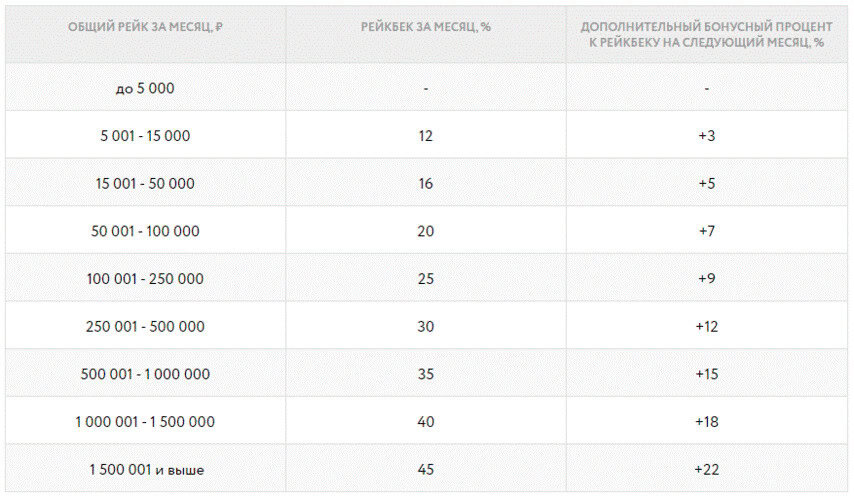The height and width of the screenshot is (497, 854).
Task: Click the '+15' bonus percent cell
Action: [706, 374]
